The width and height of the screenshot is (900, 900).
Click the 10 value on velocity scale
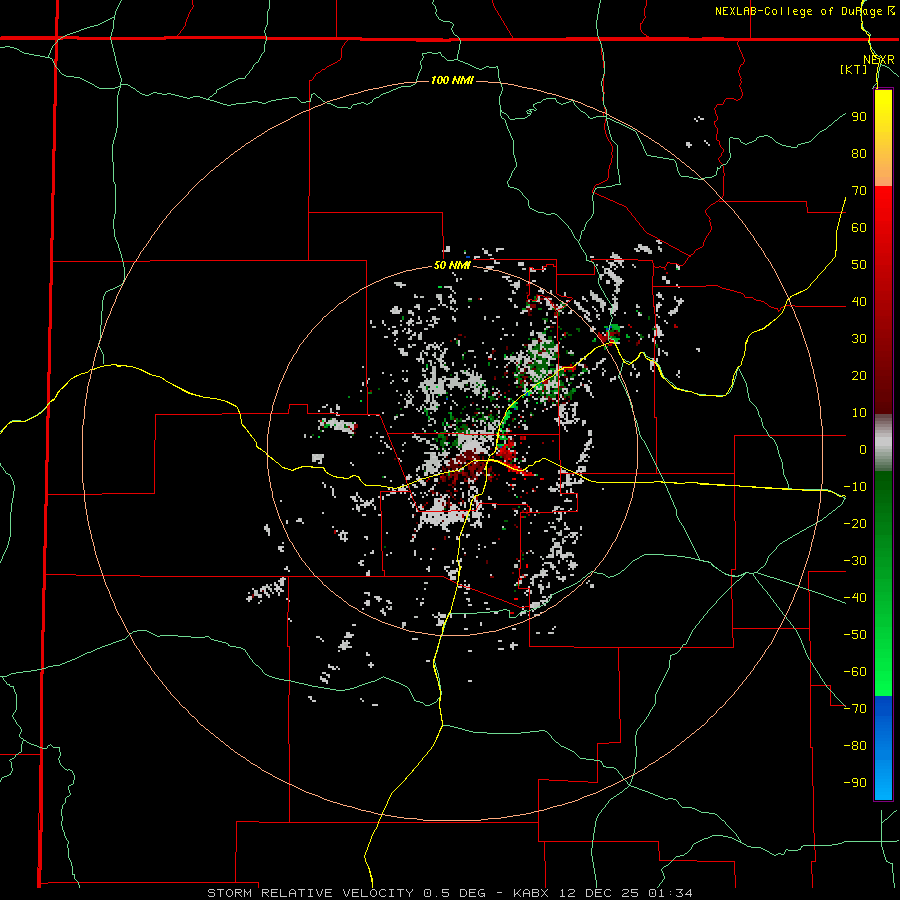(x=859, y=413)
